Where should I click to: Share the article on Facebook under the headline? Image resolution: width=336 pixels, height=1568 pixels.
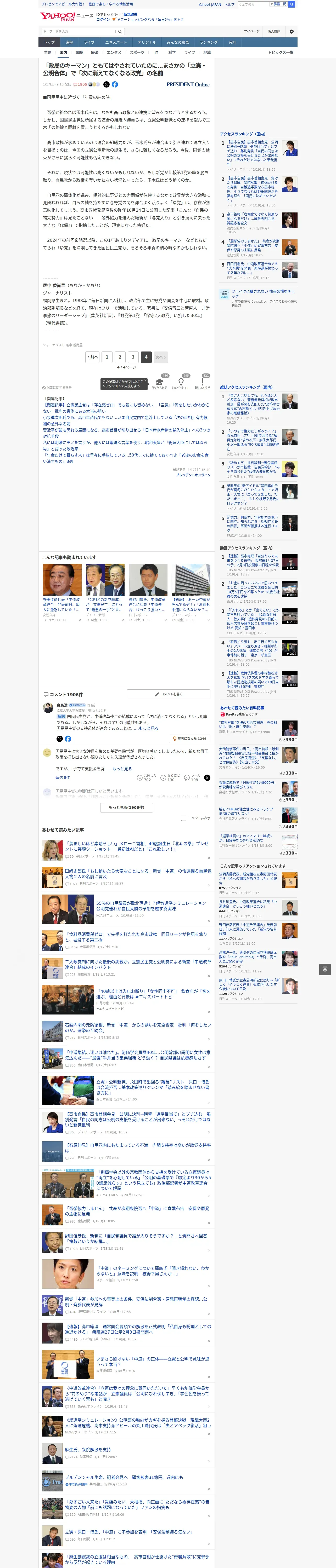point(115,85)
